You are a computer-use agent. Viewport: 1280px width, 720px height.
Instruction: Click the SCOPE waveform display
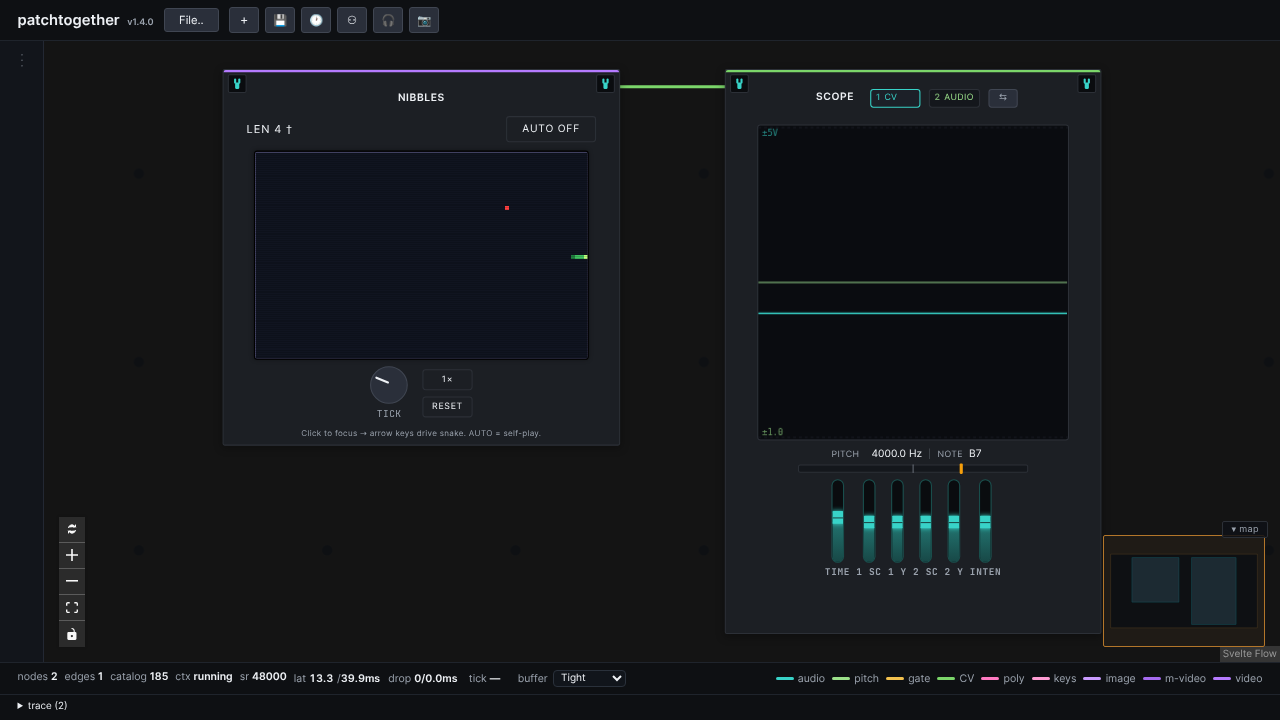(x=913, y=282)
